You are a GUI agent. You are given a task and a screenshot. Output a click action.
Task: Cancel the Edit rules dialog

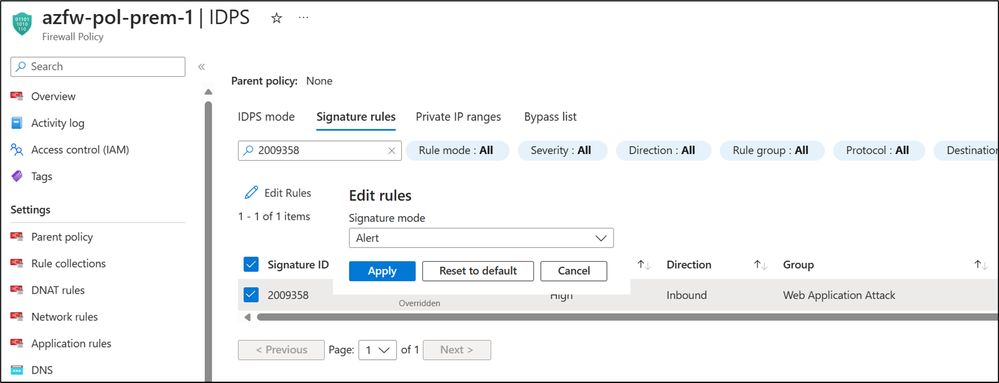click(x=573, y=271)
